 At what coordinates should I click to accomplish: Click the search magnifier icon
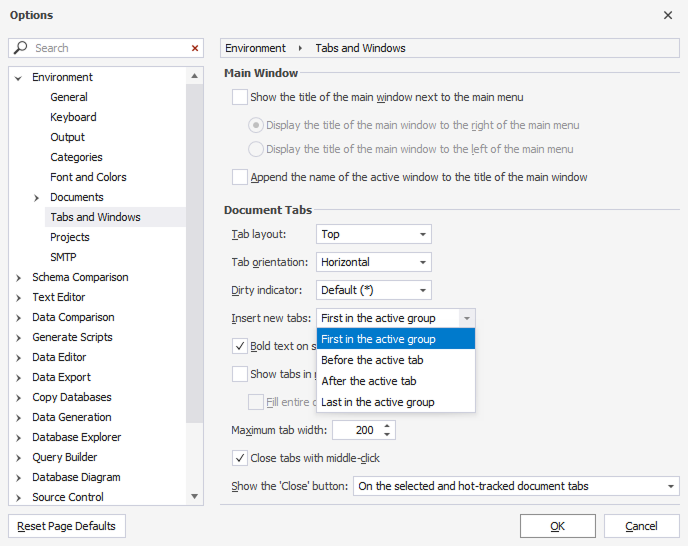(x=21, y=47)
